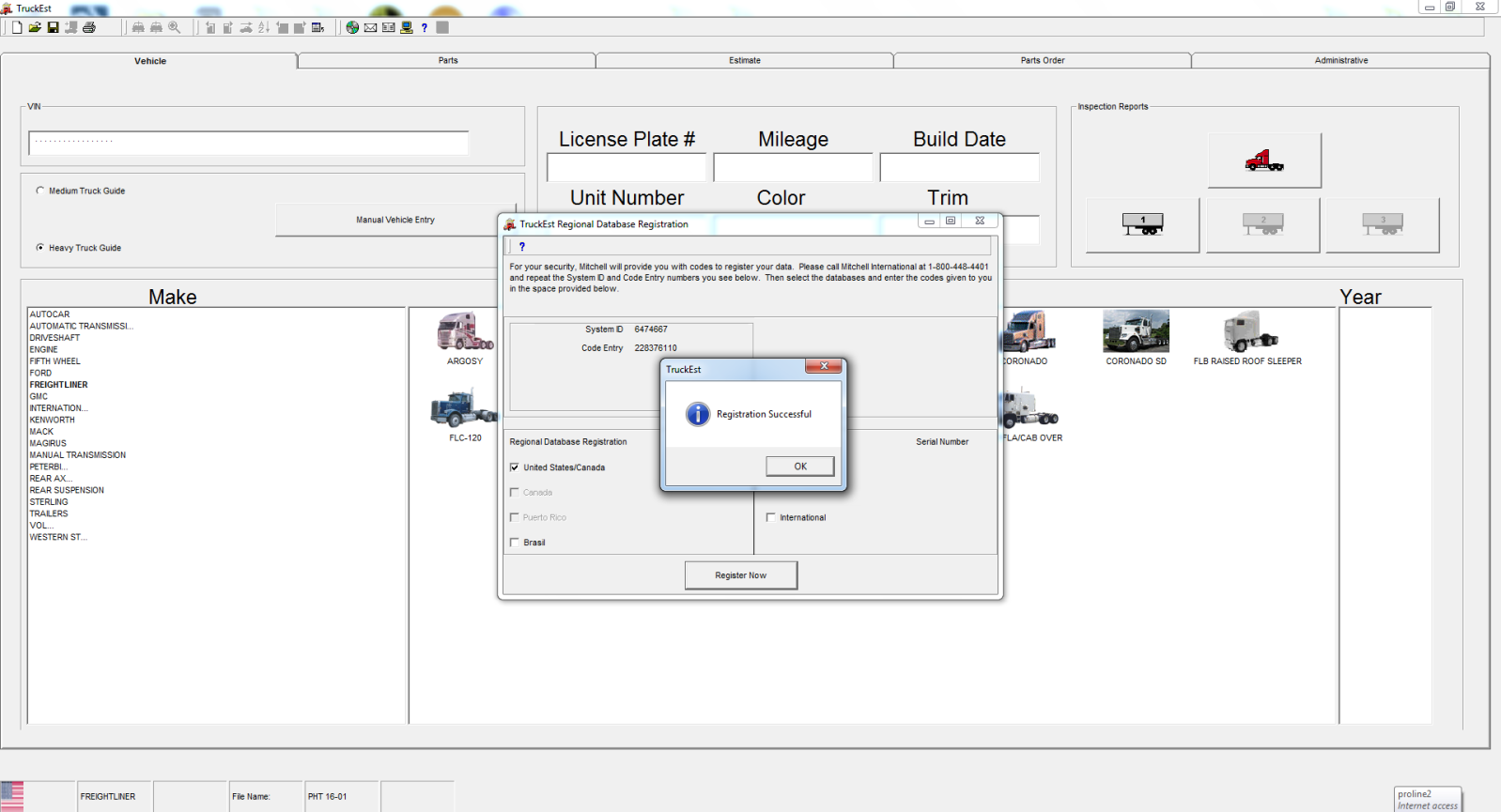Click trailer 3 inspection report button
This screenshot has height=812, width=1501.
[1383, 224]
